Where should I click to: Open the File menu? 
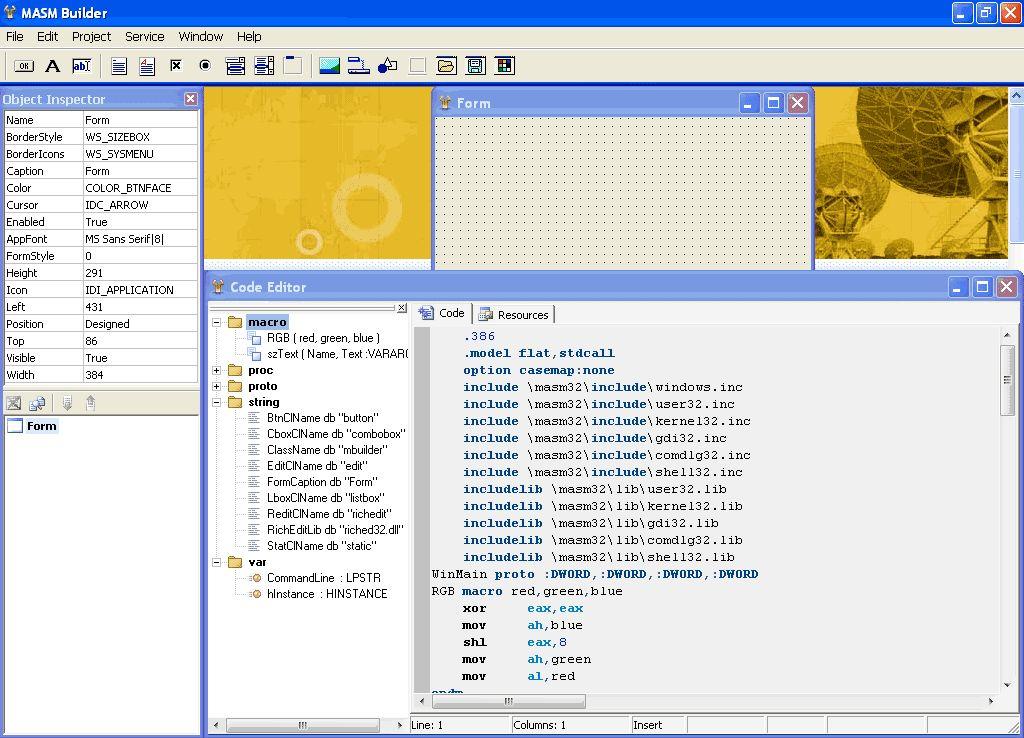14,37
